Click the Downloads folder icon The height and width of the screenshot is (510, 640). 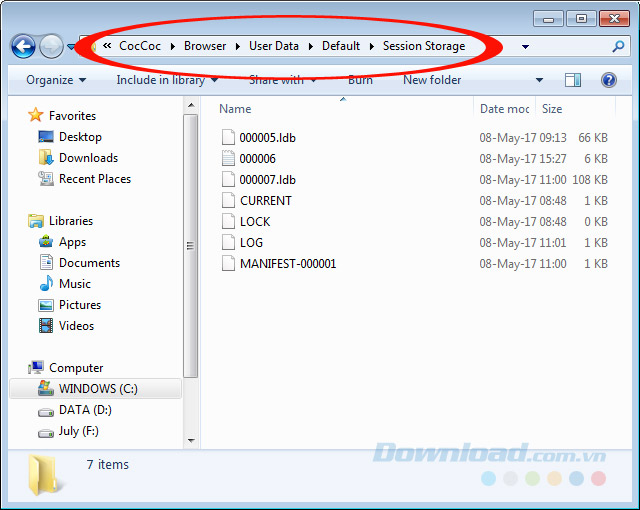click(x=46, y=157)
